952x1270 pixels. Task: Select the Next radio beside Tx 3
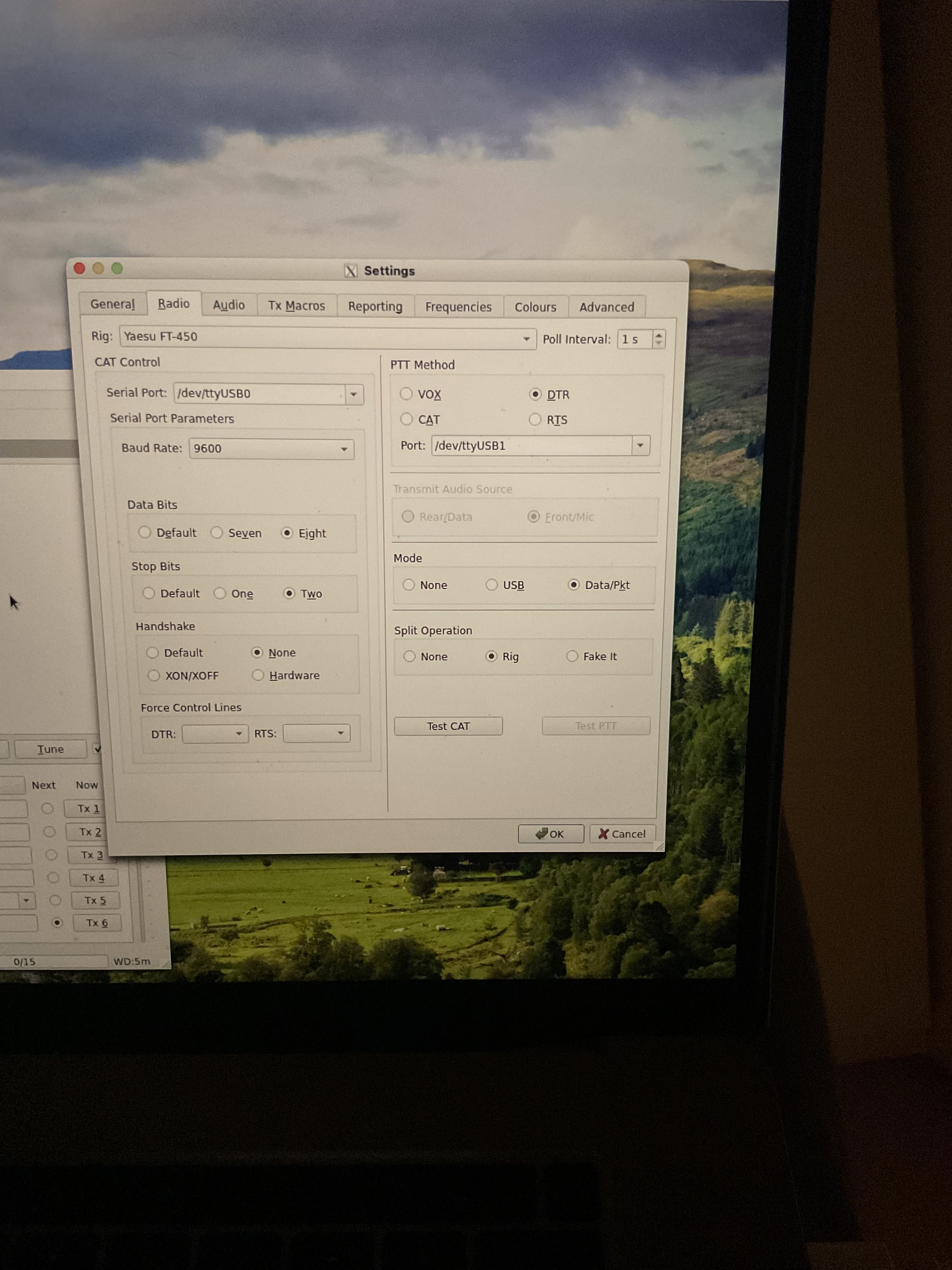(51, 855)
